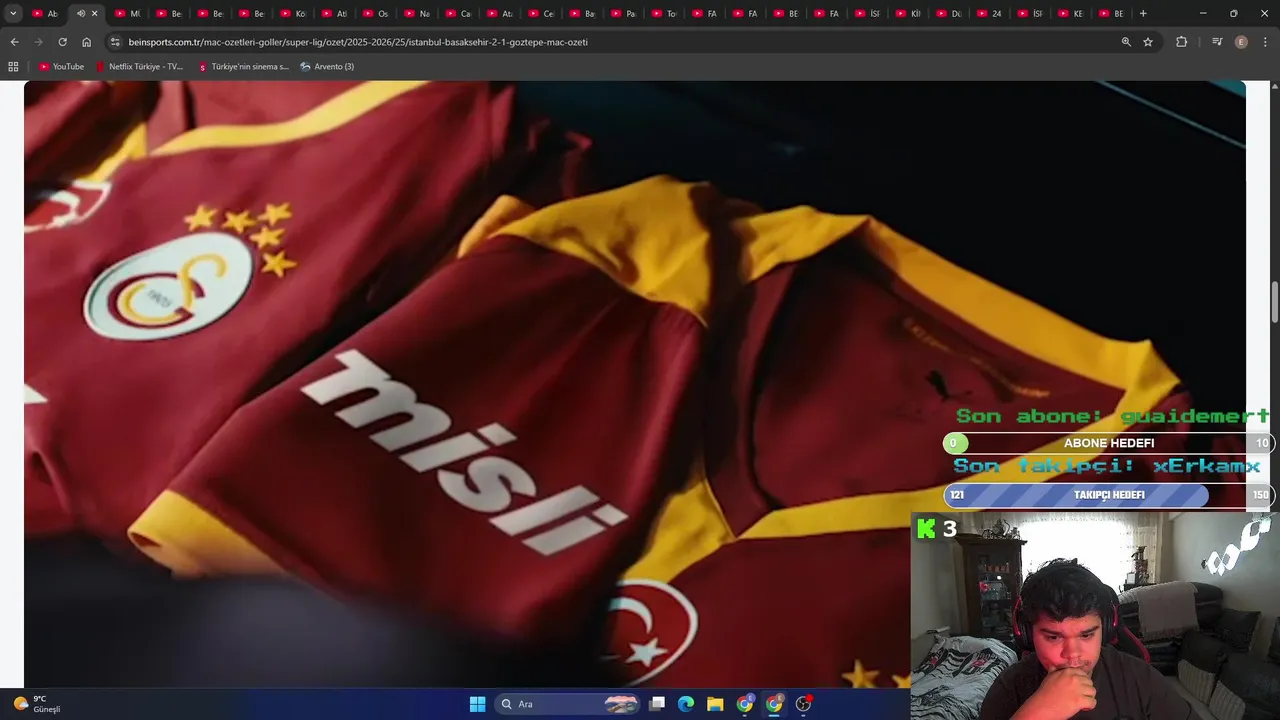Switch to the 'Mi' tab
Viewport: 1280px width, 720px height.
coord(127,13)
